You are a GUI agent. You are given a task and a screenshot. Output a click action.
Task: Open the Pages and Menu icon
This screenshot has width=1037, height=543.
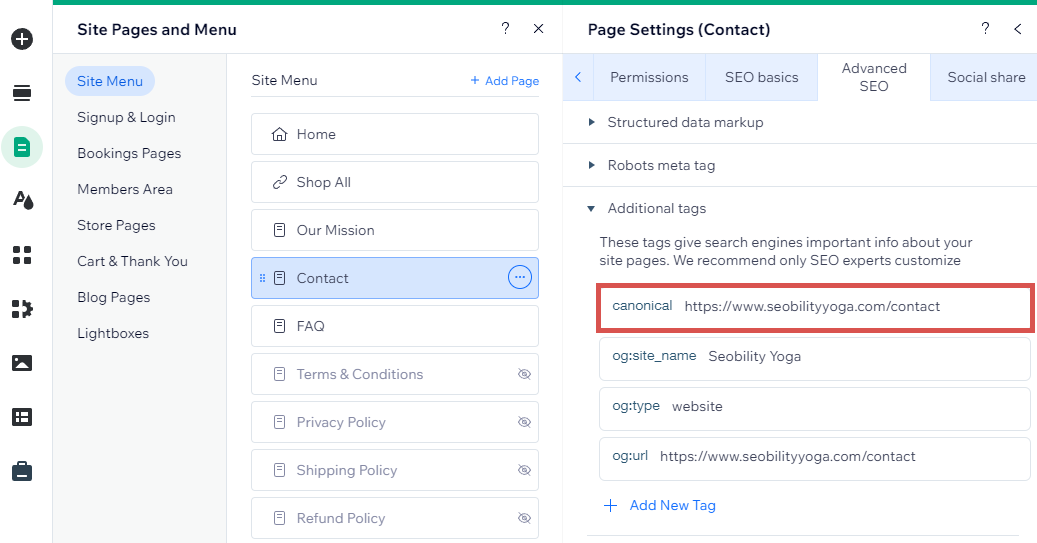pos(22,147)
